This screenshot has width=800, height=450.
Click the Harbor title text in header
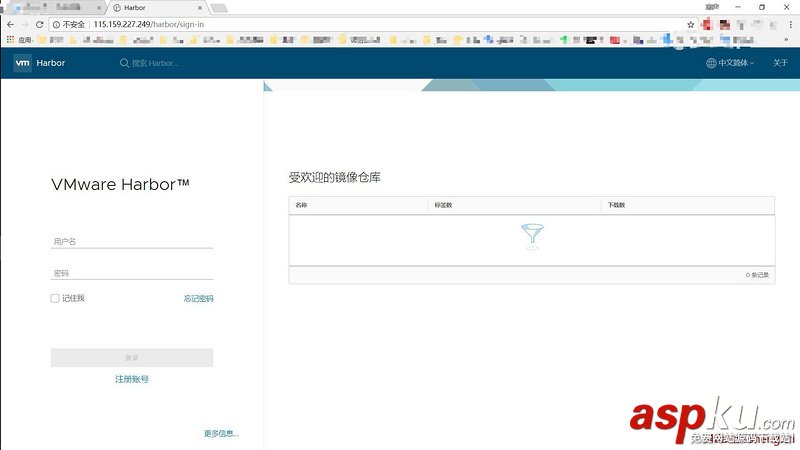(51, 63)
